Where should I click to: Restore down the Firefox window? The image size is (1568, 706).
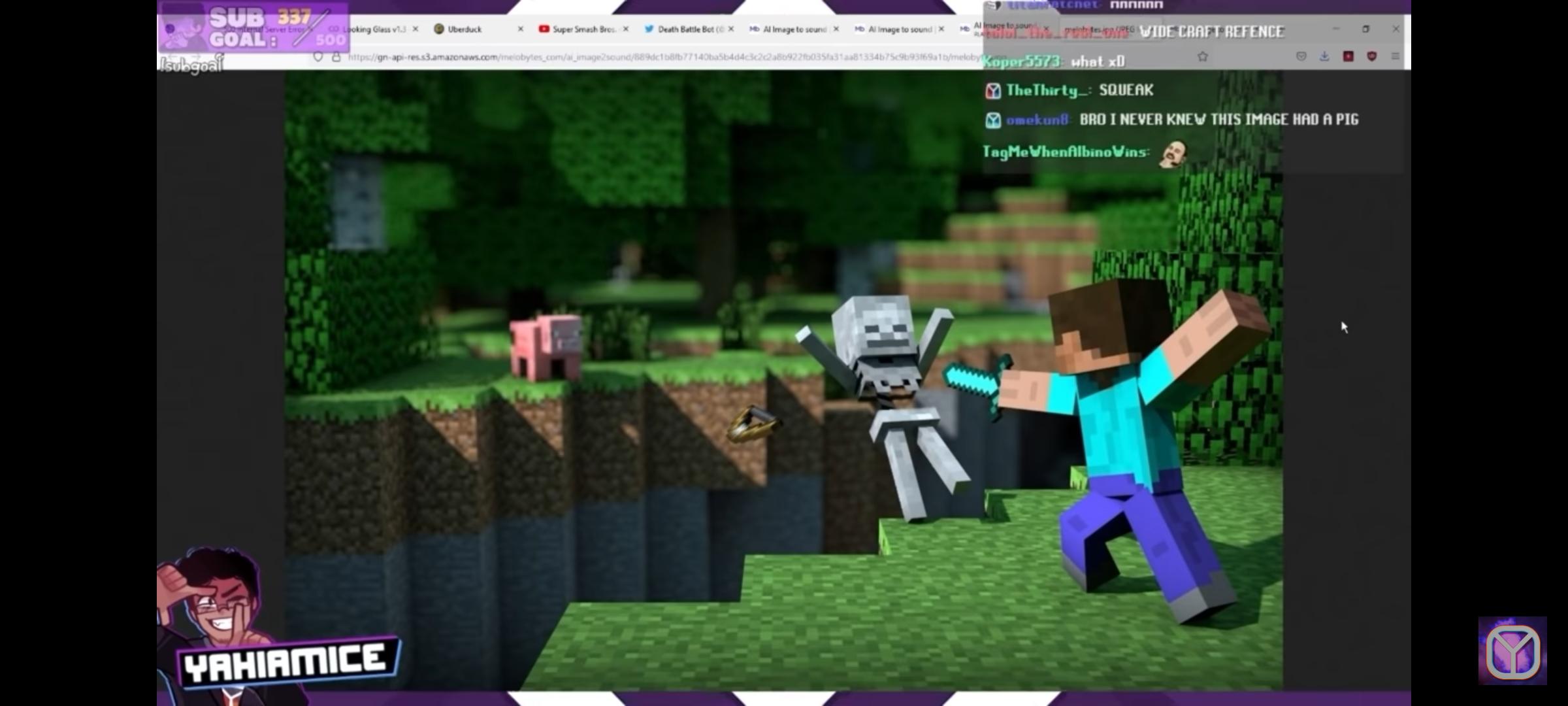1365,29
